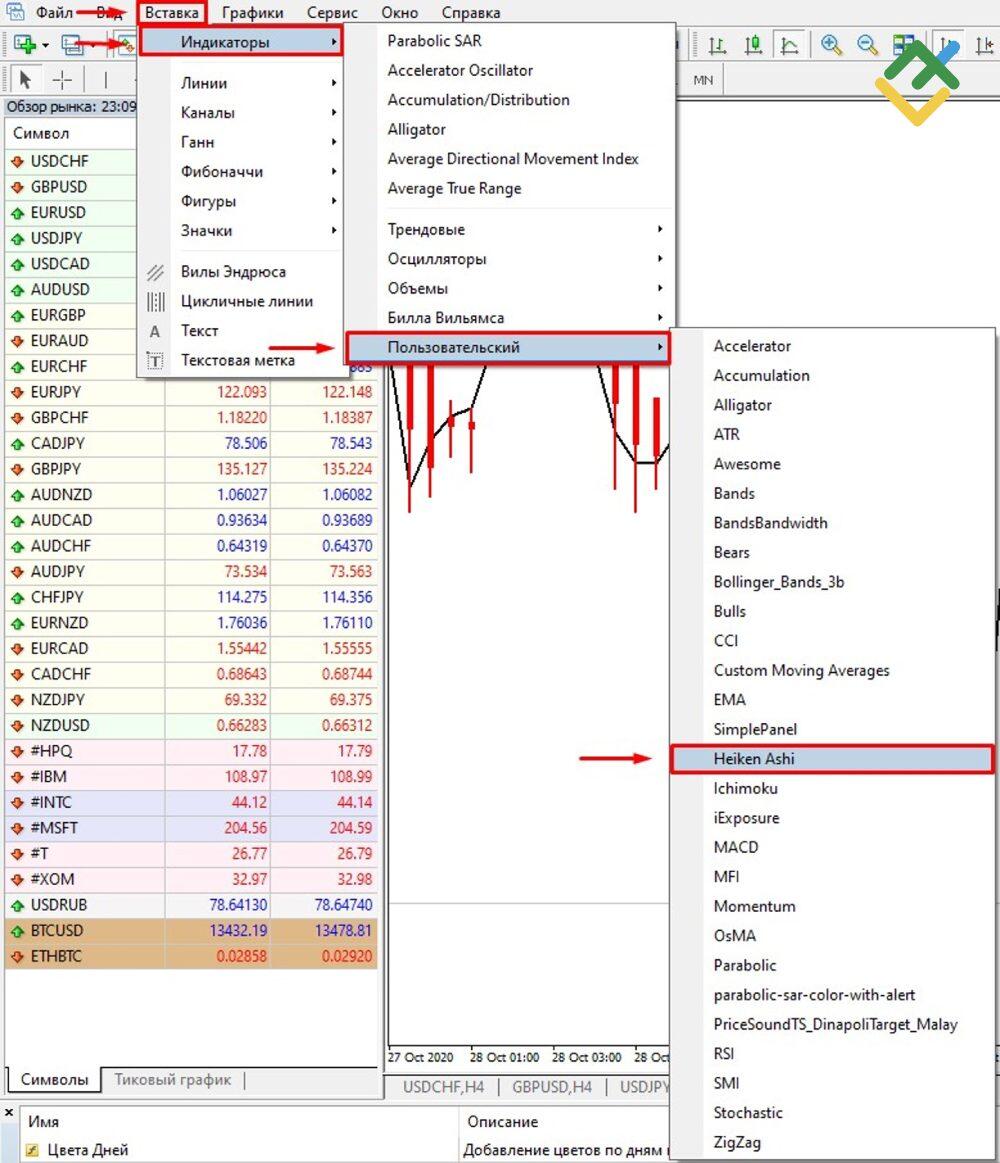The height and width of the screenshot is (1163, 1000).
Task: Open the Вставка menu
Action: point(171,13)
